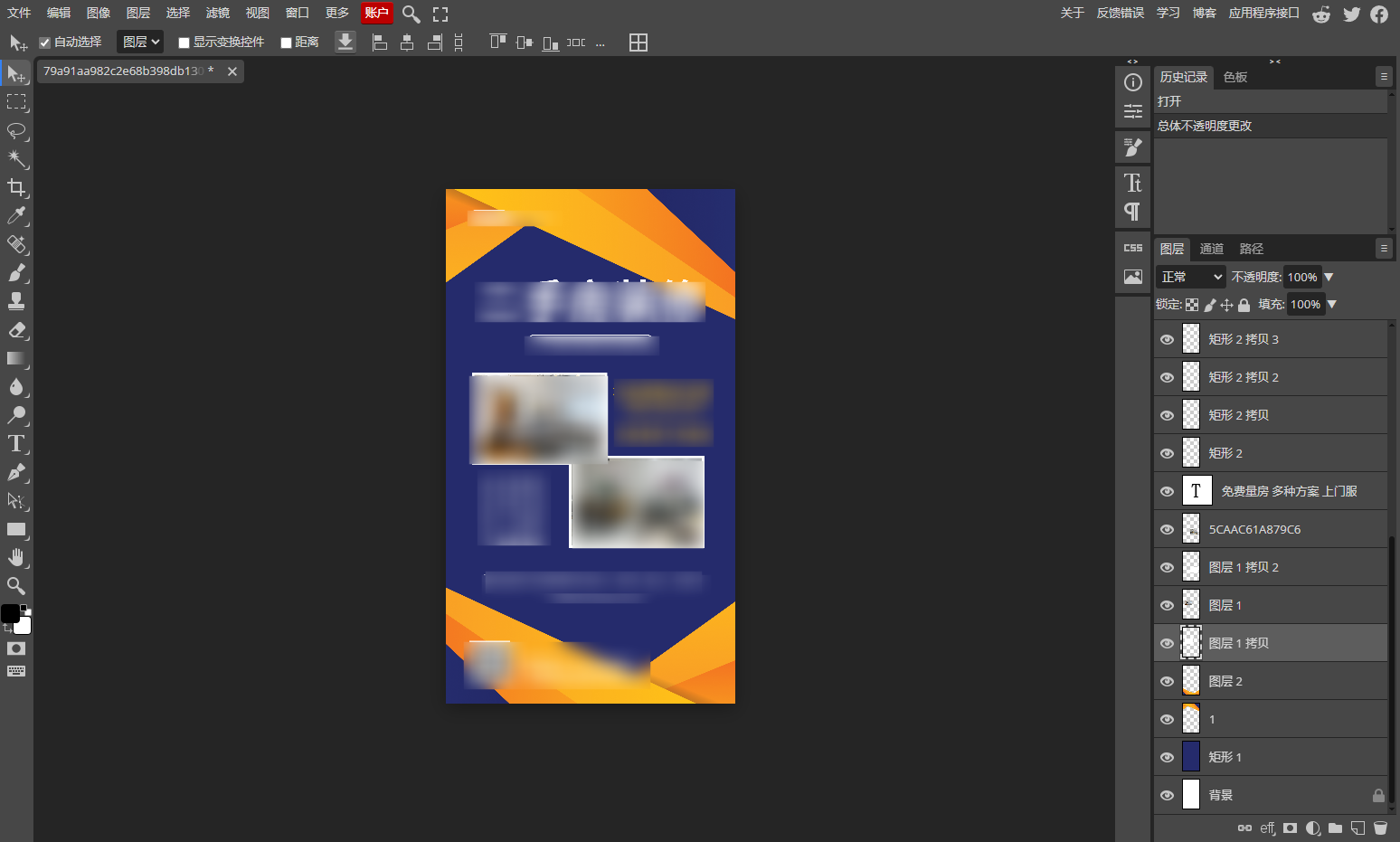Click the black foreground color swatch
This screenshot has width=1400, height=842.
coord(10,613)
